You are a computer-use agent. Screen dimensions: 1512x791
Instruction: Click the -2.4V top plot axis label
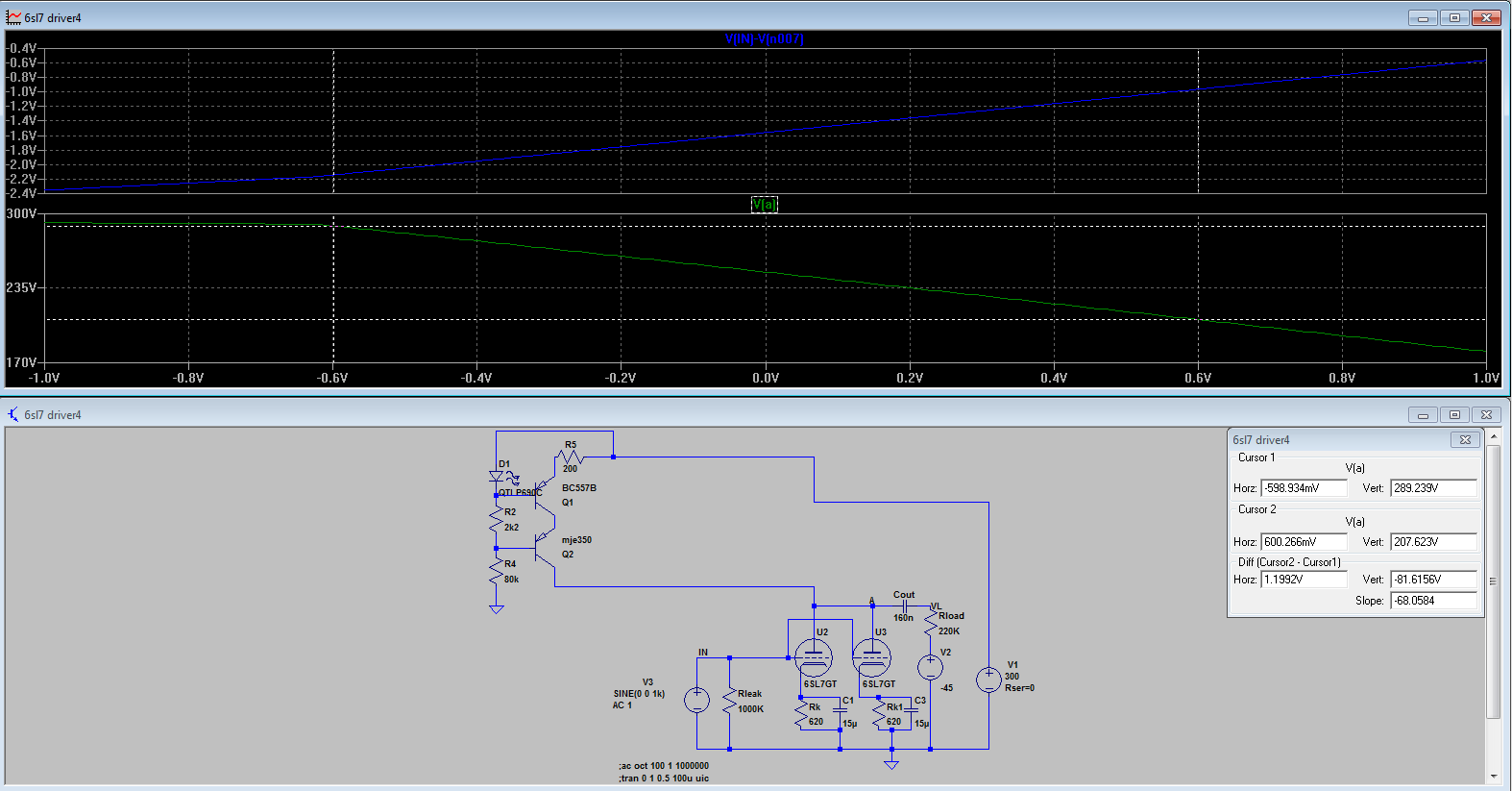click(x=21, y=193)
